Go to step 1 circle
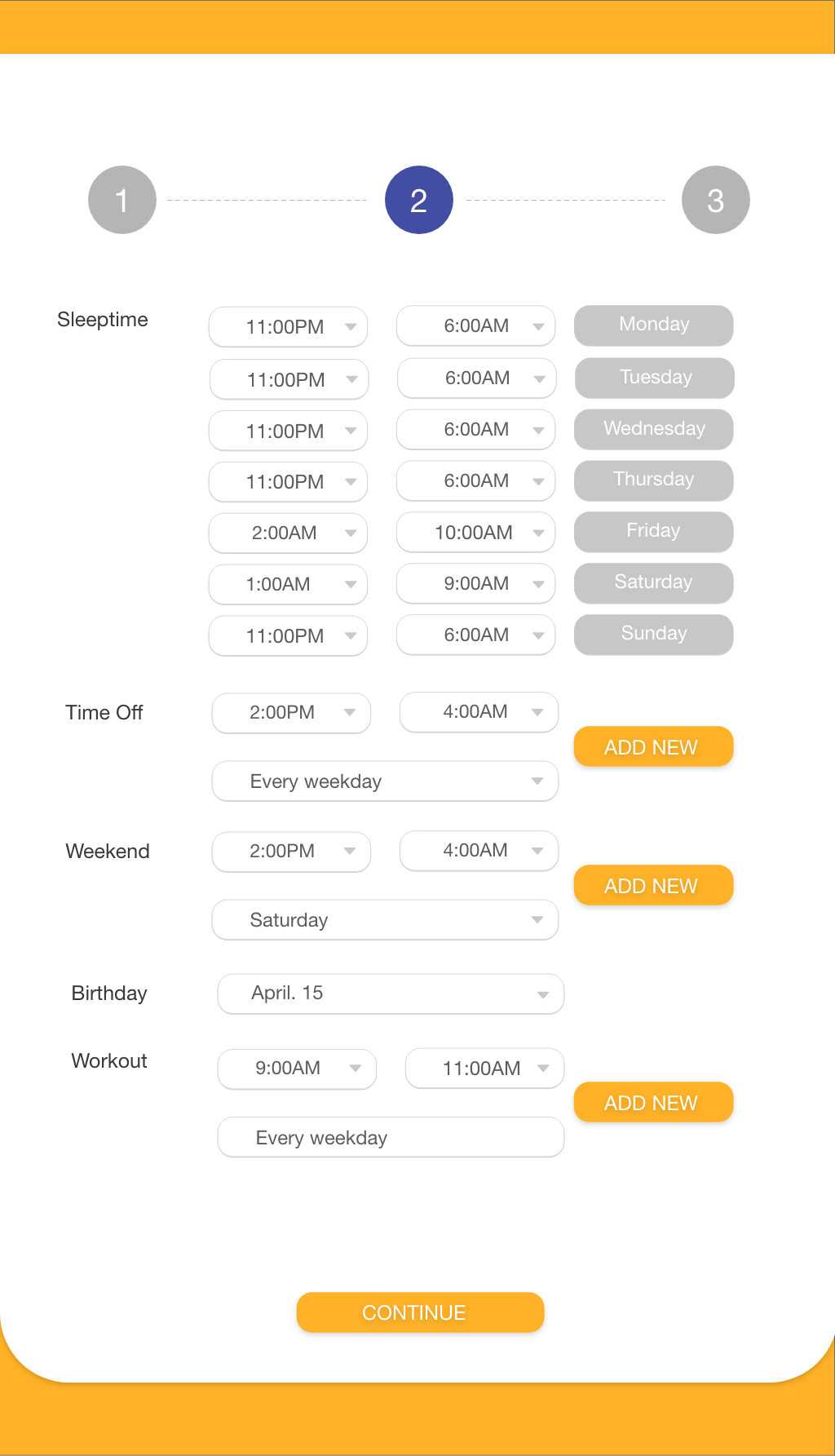This screenshot has width=835, height=1456. [122, 200]
